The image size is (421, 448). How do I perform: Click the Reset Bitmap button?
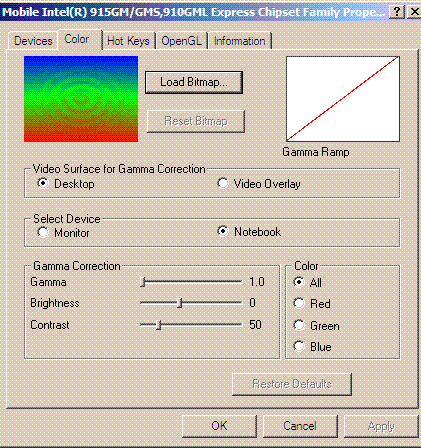(196, 121)
